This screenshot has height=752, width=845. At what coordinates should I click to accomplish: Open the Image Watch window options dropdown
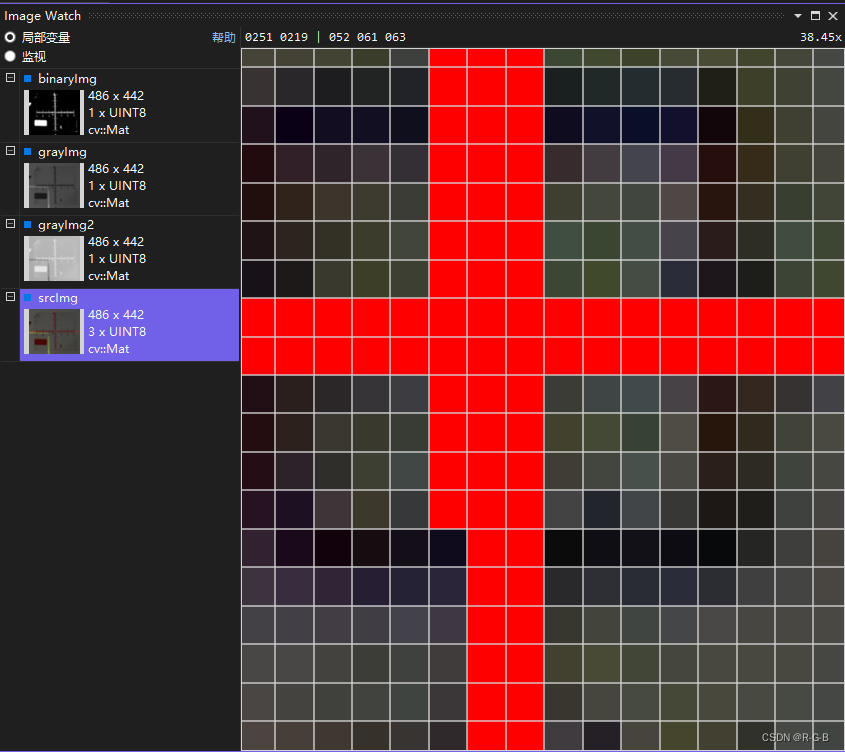click(x=798, y=16)
